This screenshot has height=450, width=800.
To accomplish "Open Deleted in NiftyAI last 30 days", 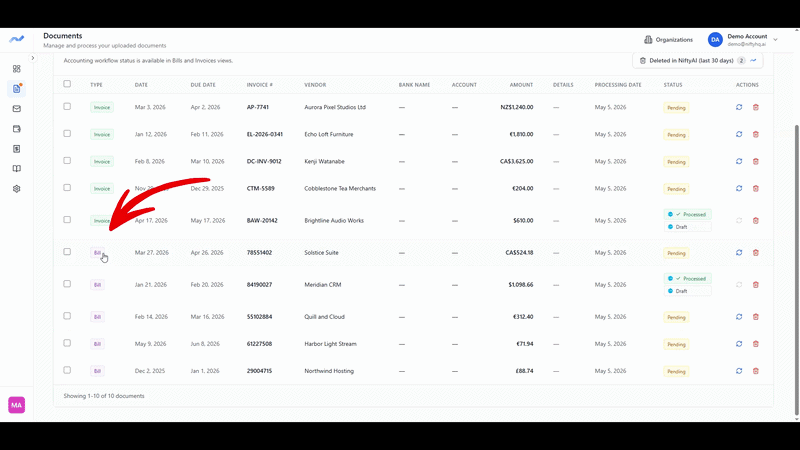I will [697, 61].
